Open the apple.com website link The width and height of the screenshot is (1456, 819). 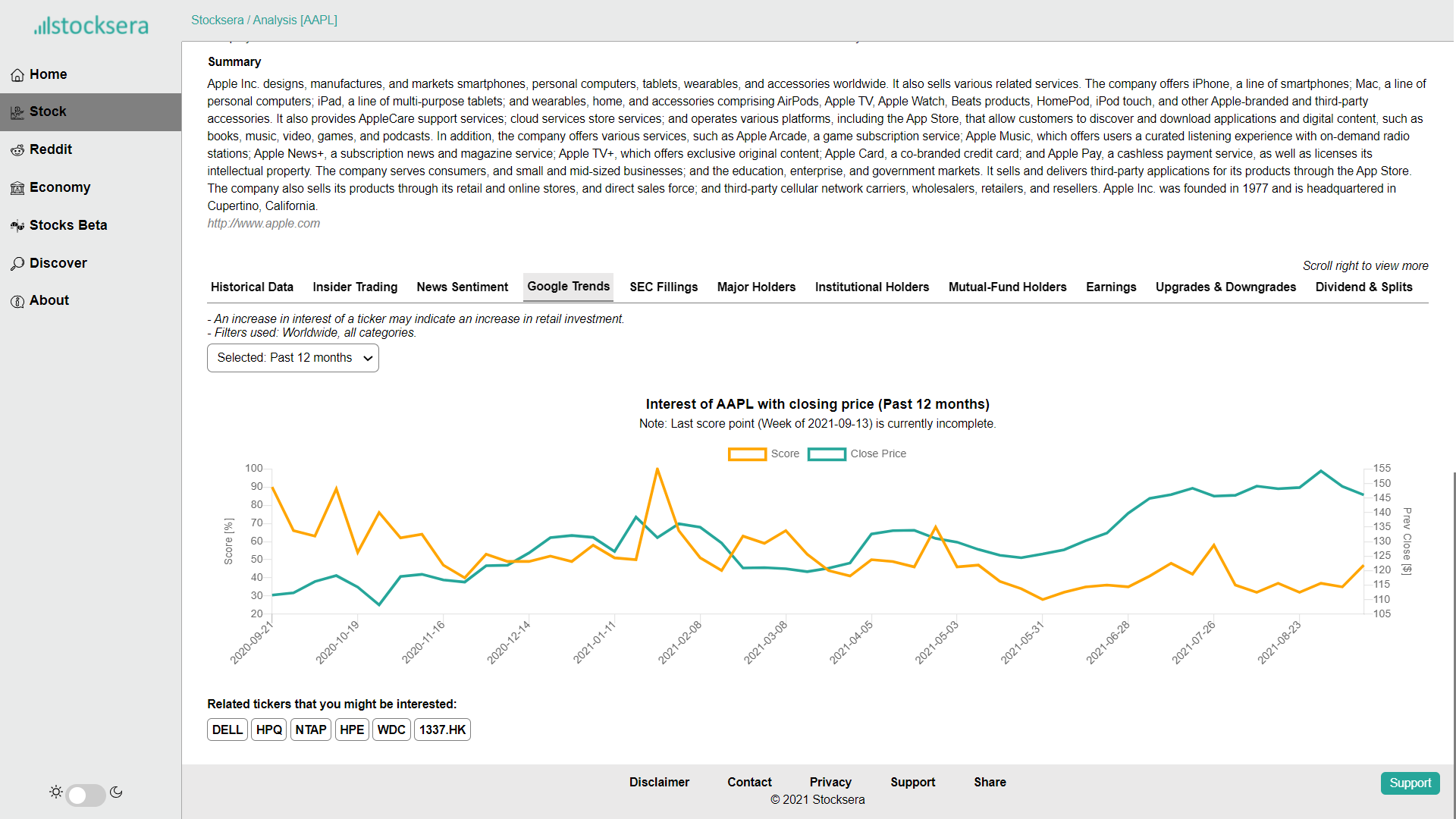(264, 224)
